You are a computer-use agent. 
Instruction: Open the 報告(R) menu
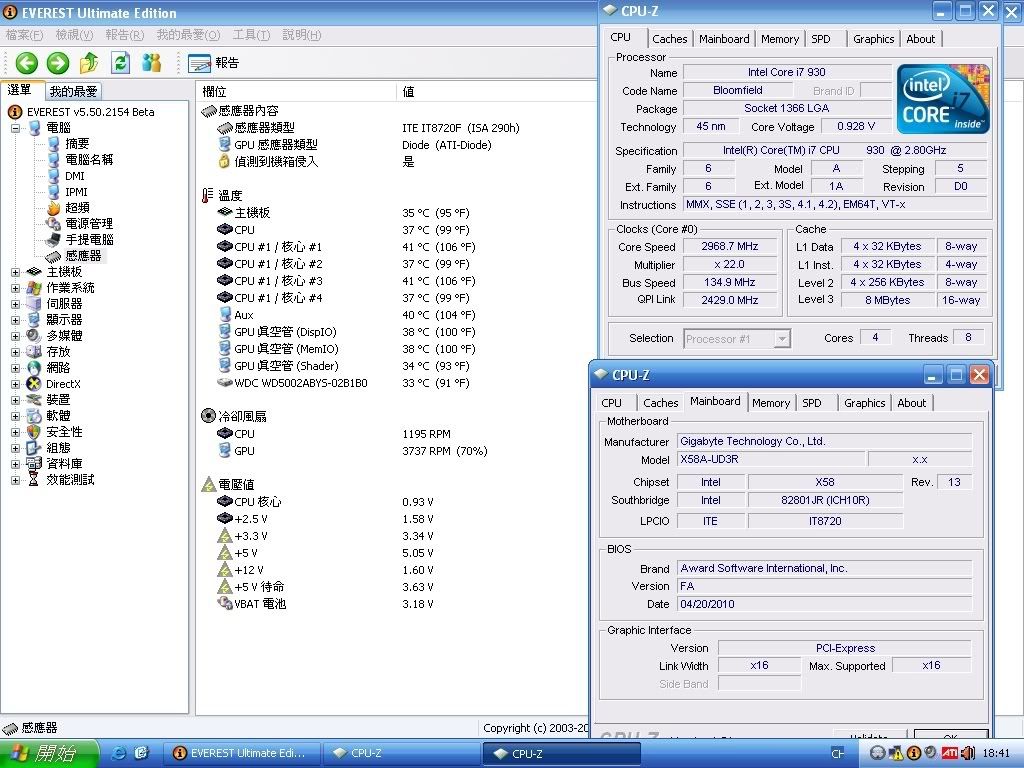(125, 35)
